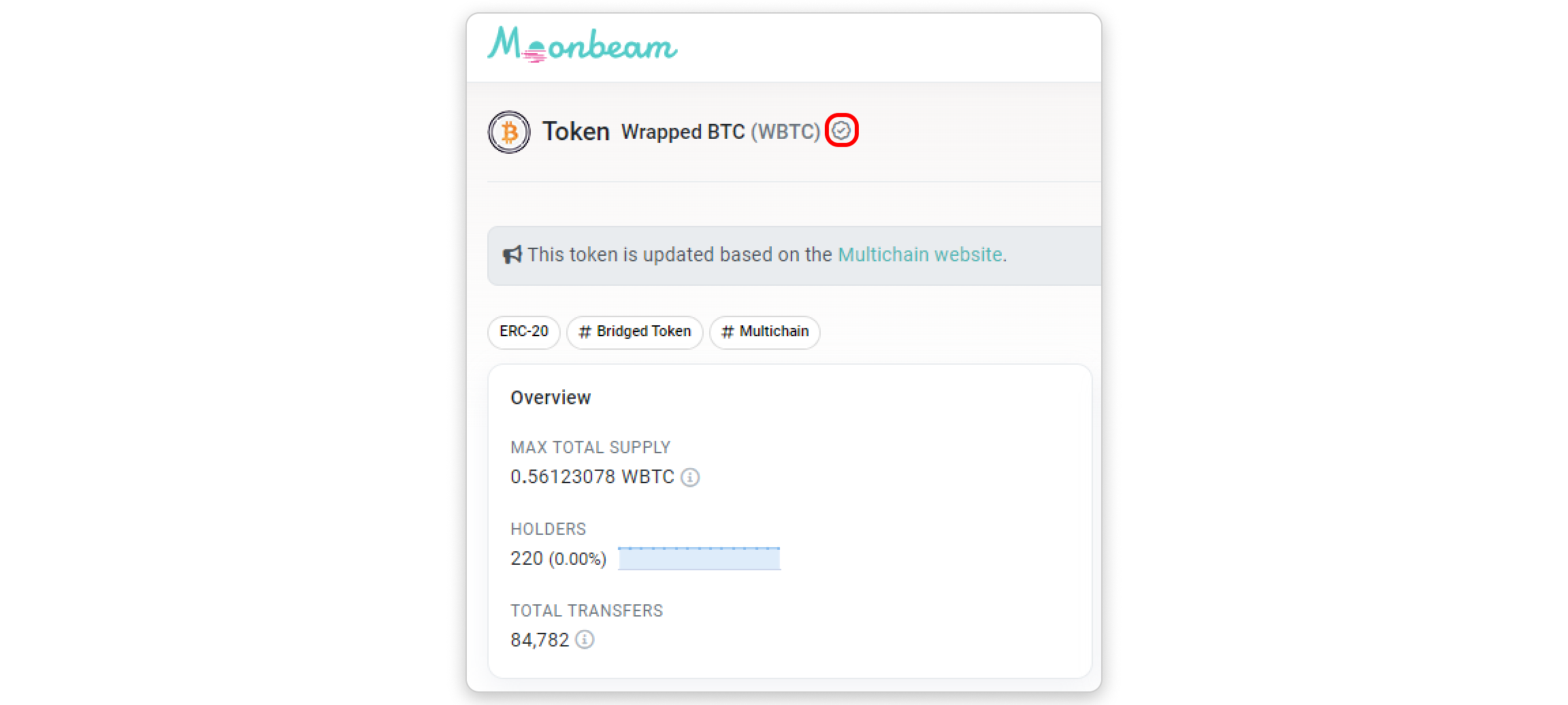1568x705 pixels.
Task: Click the hash symbol on Multichain tag
Action: (728, 332)
